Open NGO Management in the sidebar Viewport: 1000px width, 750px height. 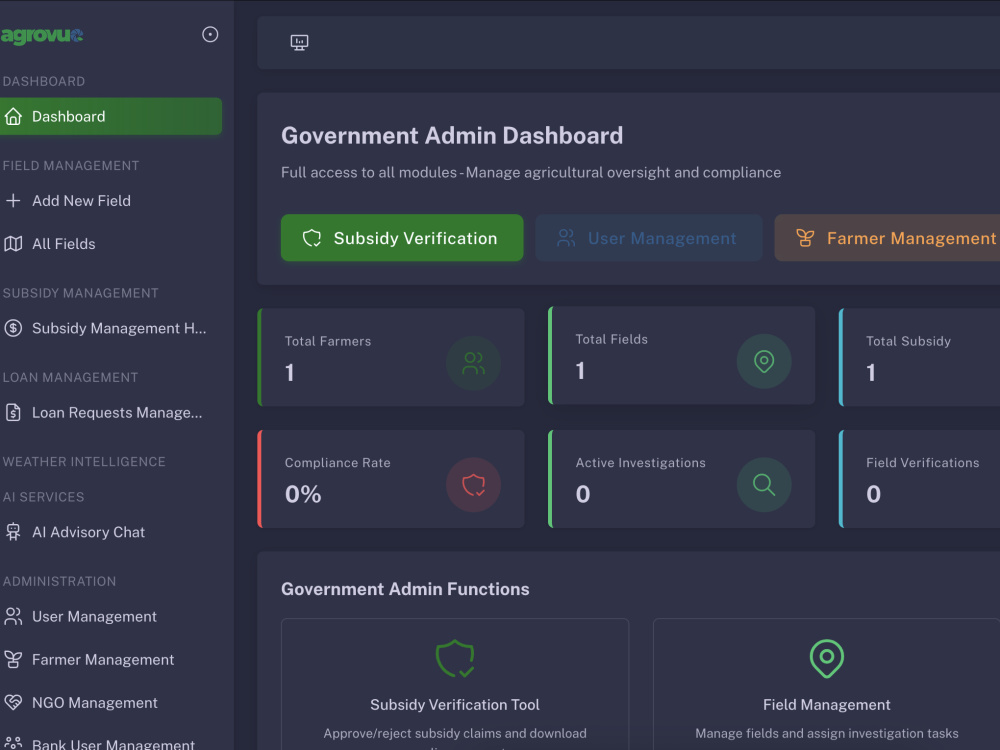111,703
